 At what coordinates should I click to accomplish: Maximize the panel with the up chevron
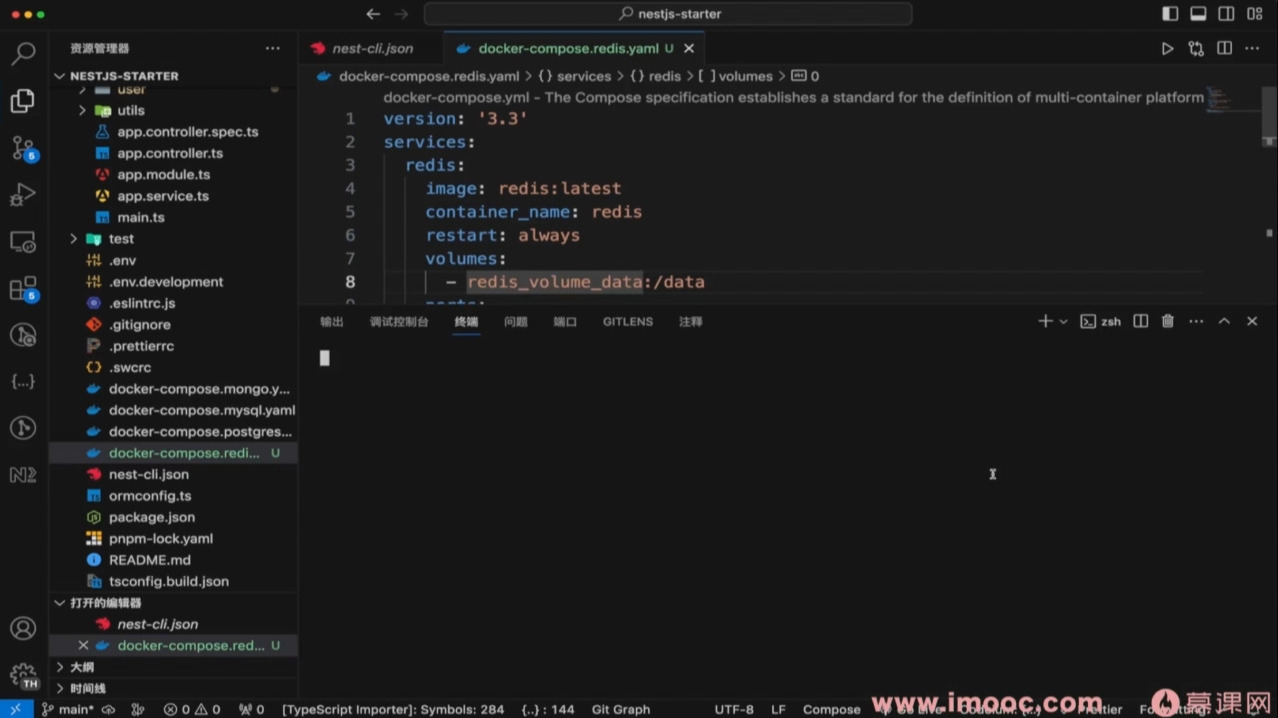(1224, 321)
